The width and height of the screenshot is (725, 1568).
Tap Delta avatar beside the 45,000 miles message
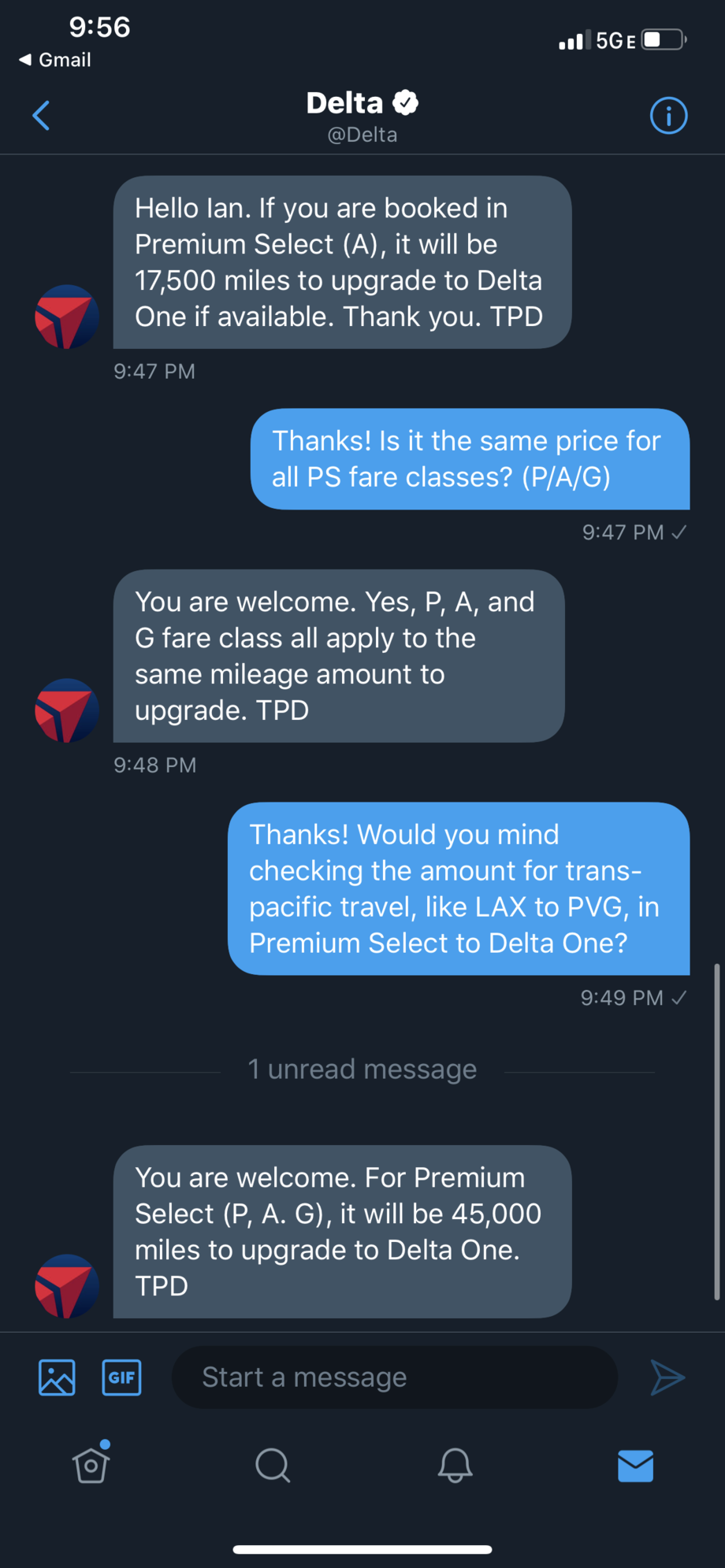[67, 1286]
